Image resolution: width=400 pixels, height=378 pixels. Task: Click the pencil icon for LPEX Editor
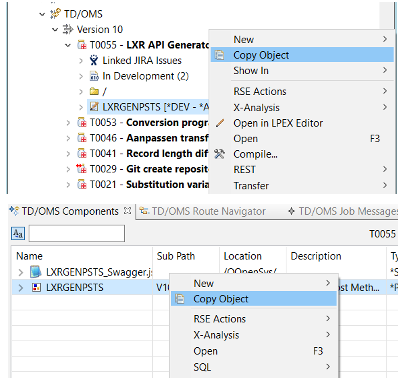[220, 123]
